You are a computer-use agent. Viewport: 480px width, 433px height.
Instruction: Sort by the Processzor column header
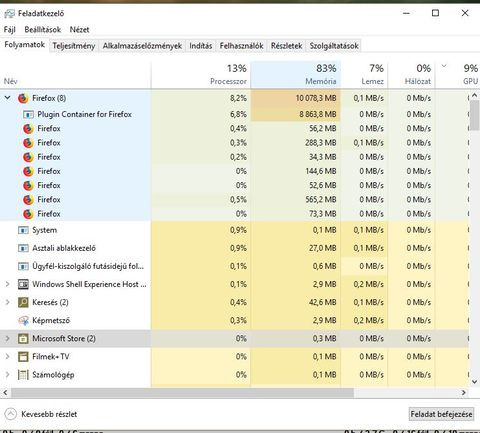(201, 75)
